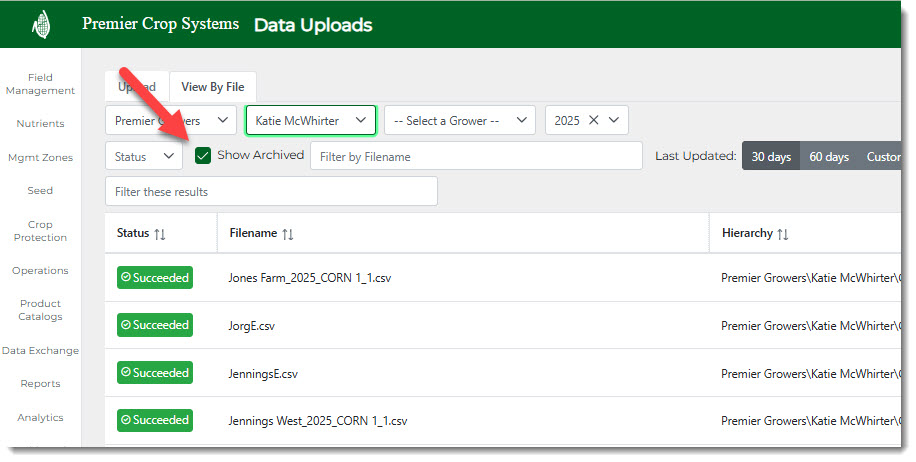Image resolution: width=916 pixels, height=462 pixels.
Task: Toggle the Show Archived checkbox
Action: point(203,155)
